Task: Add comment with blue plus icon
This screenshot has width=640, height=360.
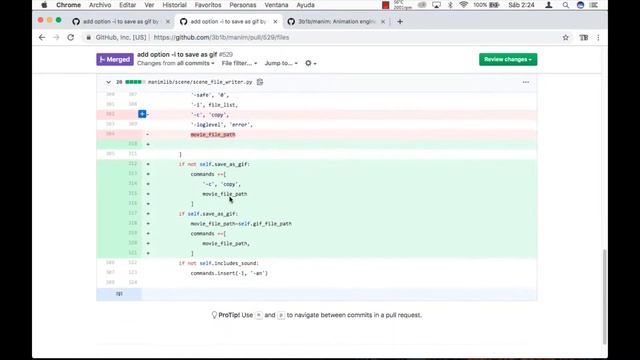Action: 142,114
